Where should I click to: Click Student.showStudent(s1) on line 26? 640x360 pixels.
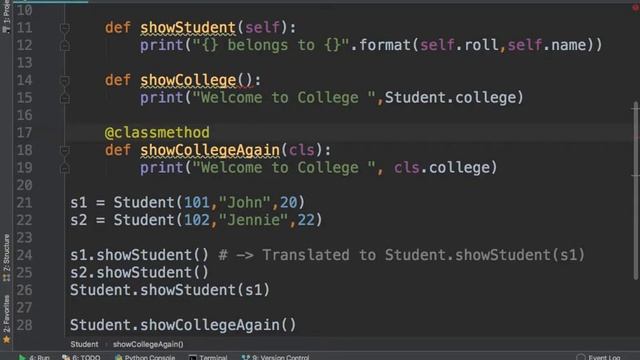click(x=170, y=290)
